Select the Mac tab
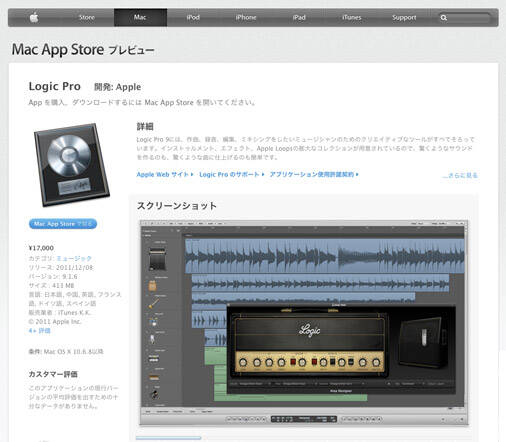The height and width of the screenshot is (442, 506). pos(140,17)
